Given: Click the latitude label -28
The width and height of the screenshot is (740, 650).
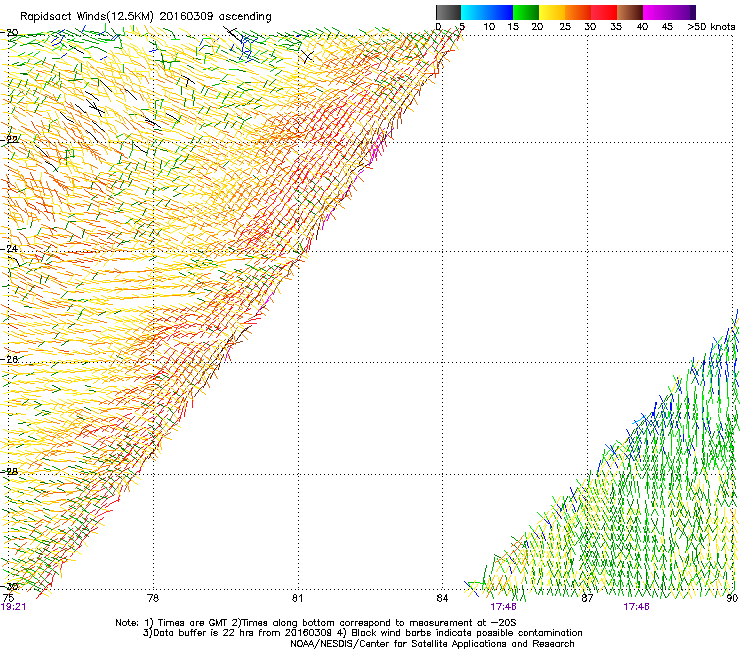Looking at the screenshot, I should [x=10, y=471].
